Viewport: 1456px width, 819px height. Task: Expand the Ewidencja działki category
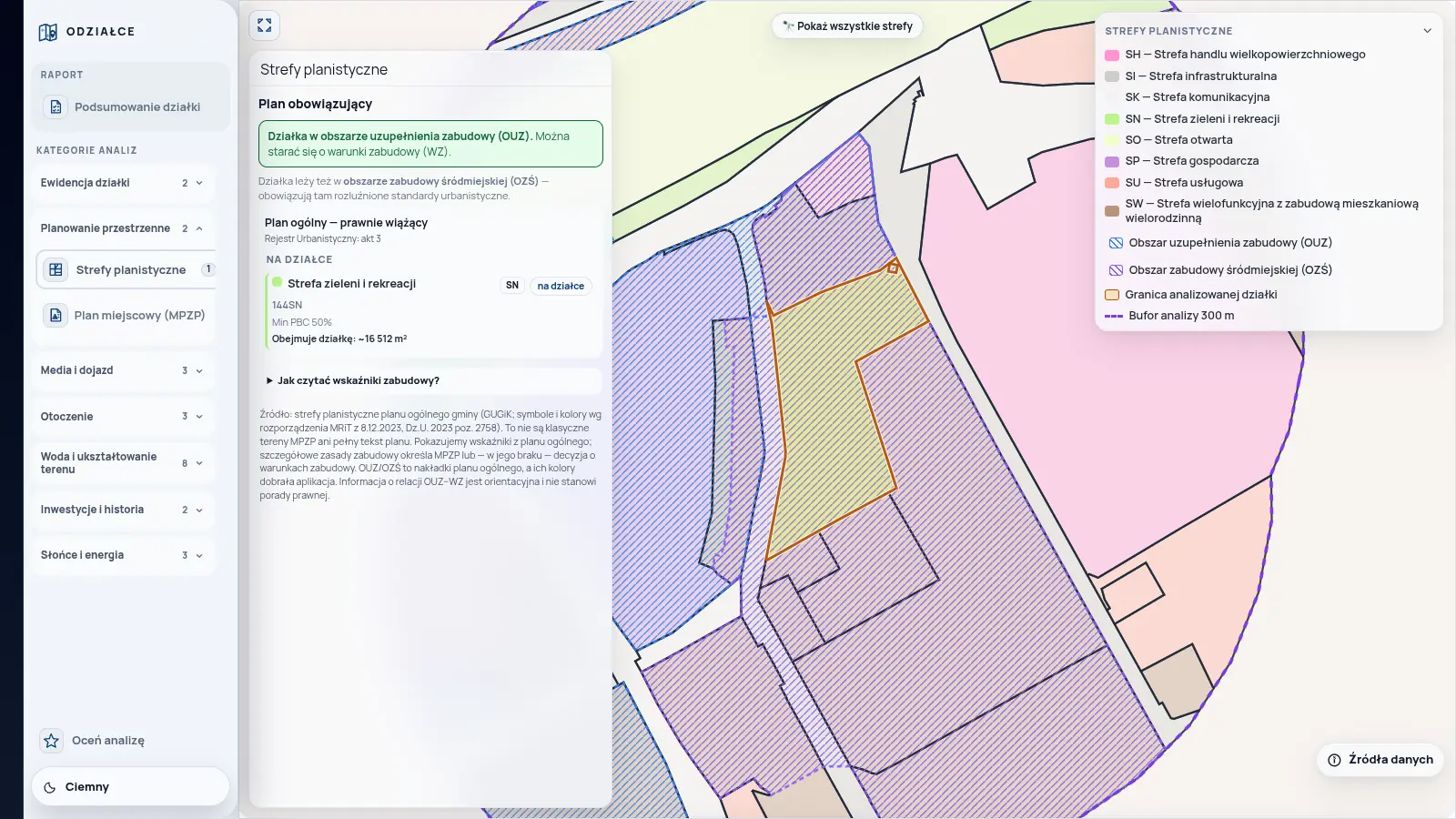pos(124,183)
